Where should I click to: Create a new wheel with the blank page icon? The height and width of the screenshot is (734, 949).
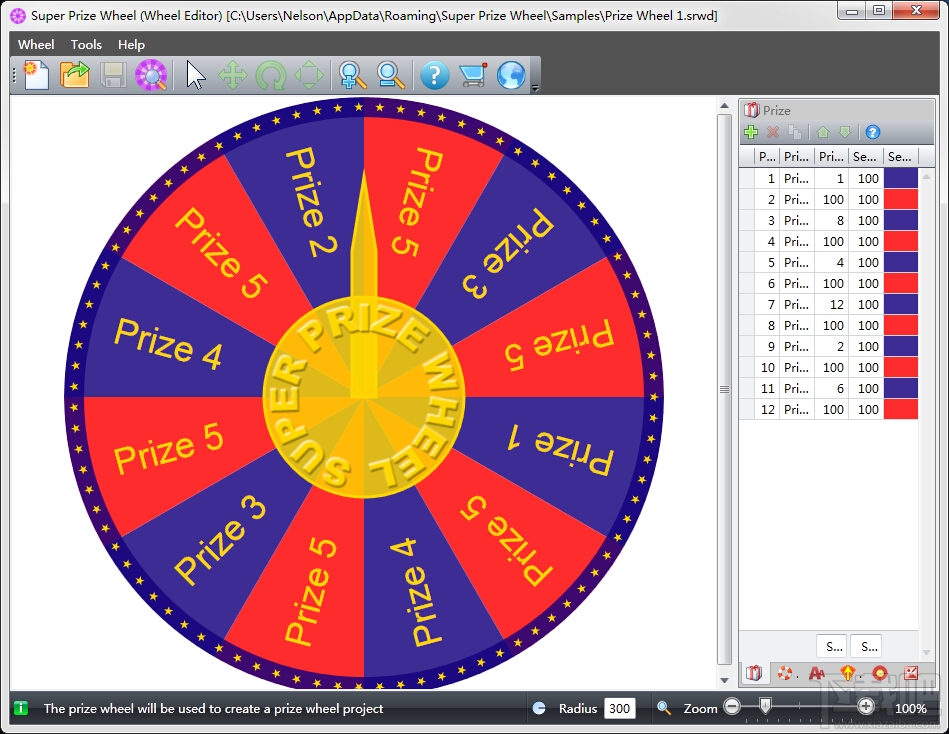(36, 76)
